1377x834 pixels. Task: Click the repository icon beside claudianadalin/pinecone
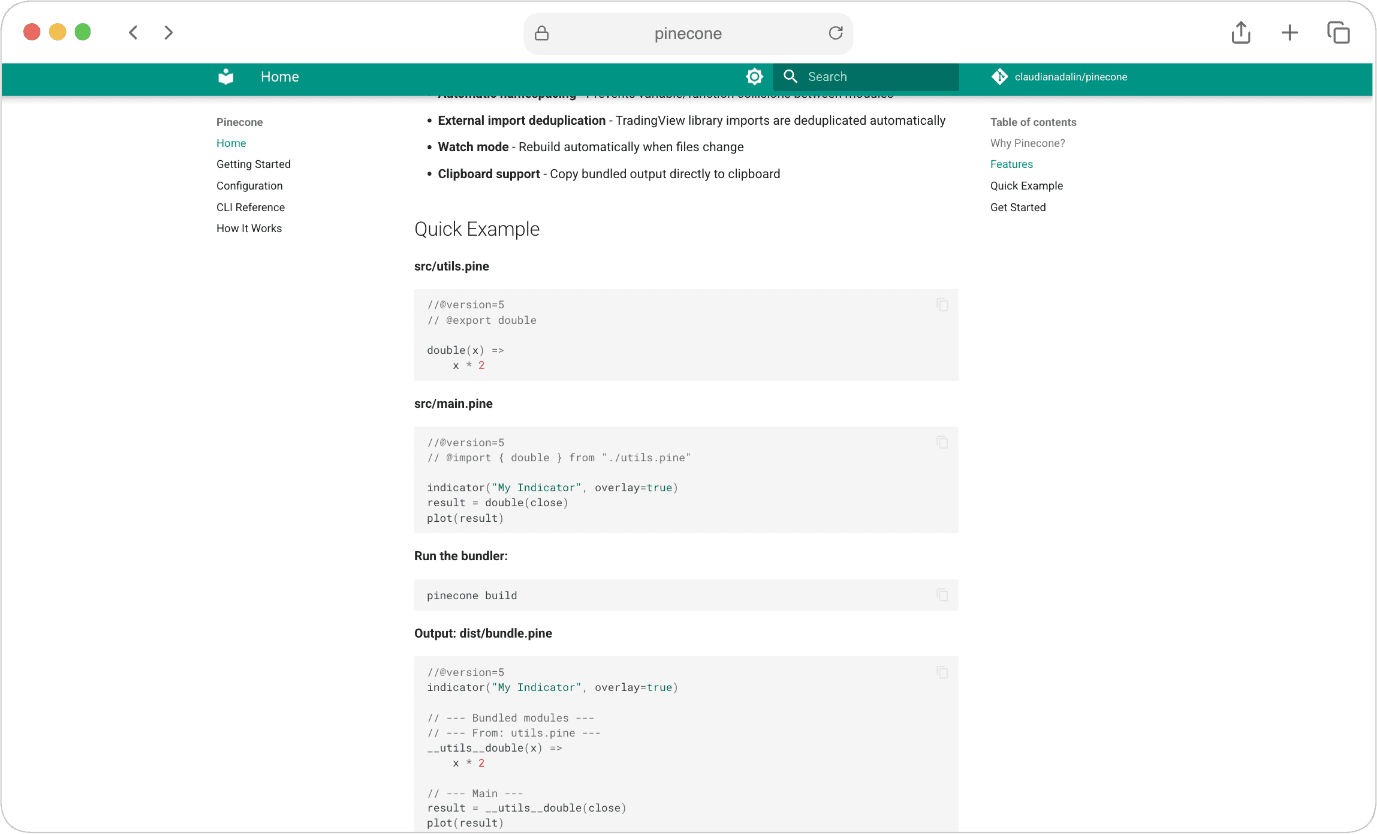999,76
